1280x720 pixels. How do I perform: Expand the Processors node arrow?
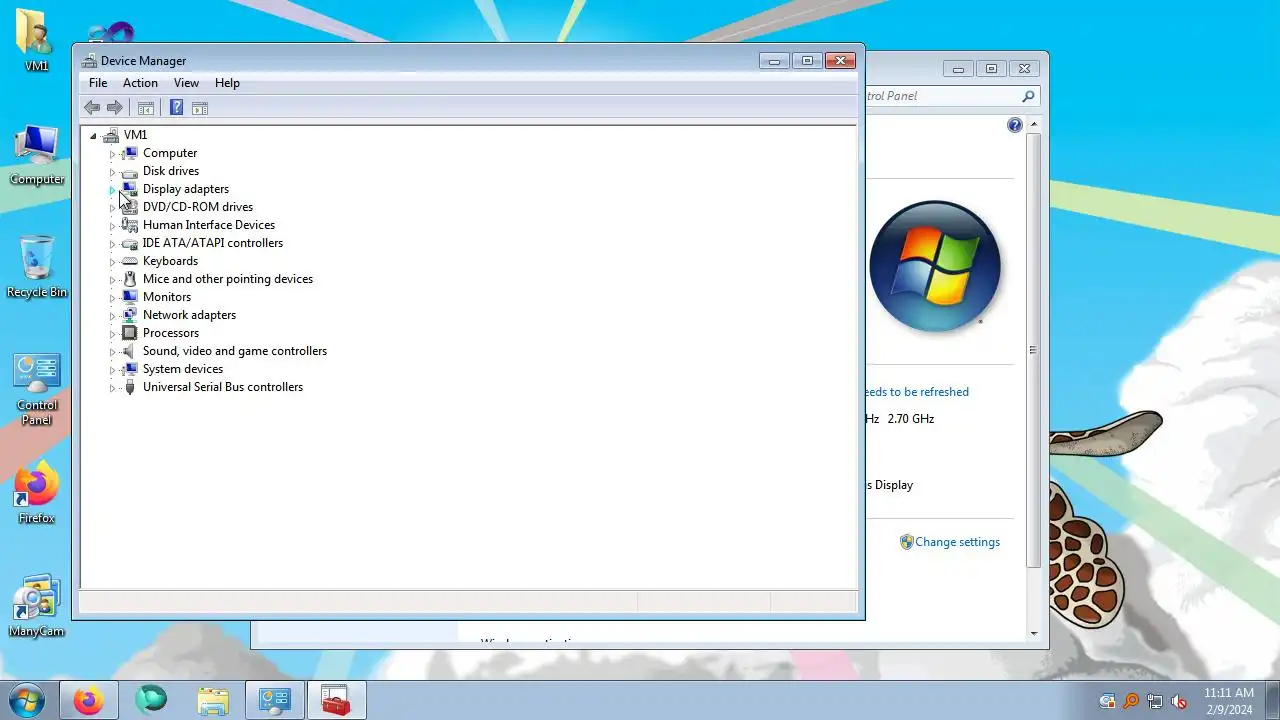[112, 334]
